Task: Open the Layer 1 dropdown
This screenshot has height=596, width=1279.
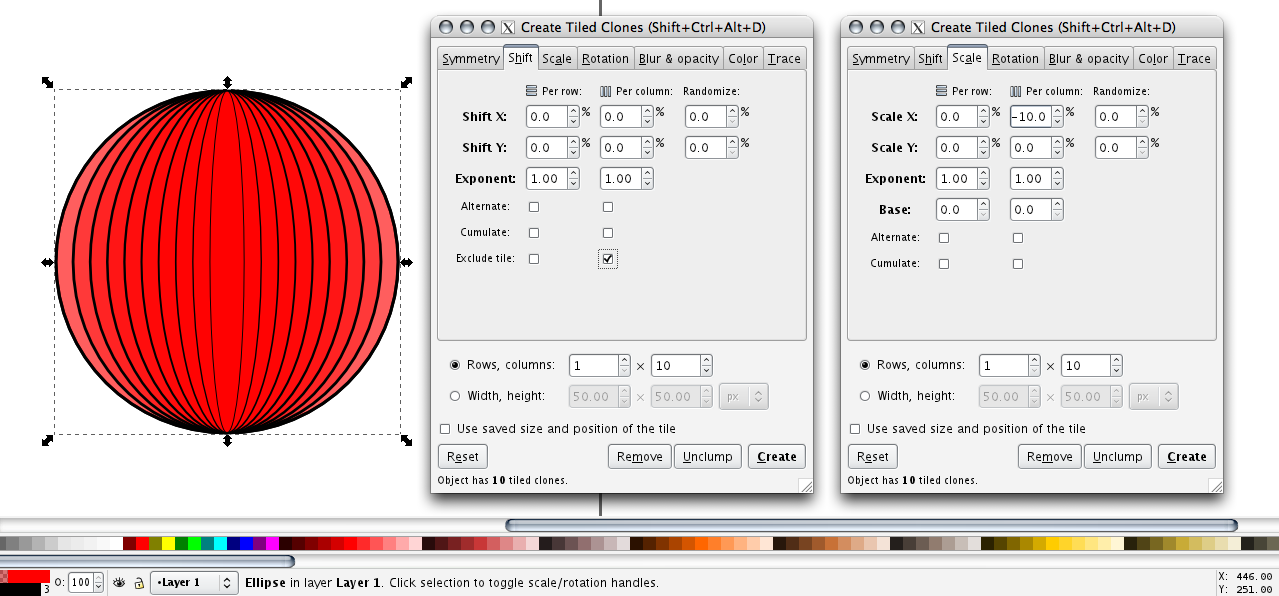Action: pyautogui.click(x=194, y=582)
